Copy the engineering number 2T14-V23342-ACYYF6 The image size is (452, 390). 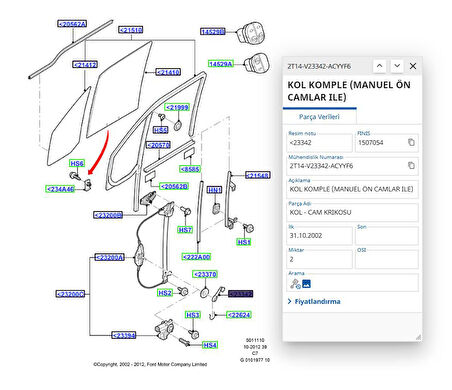[x=411, y=166]
